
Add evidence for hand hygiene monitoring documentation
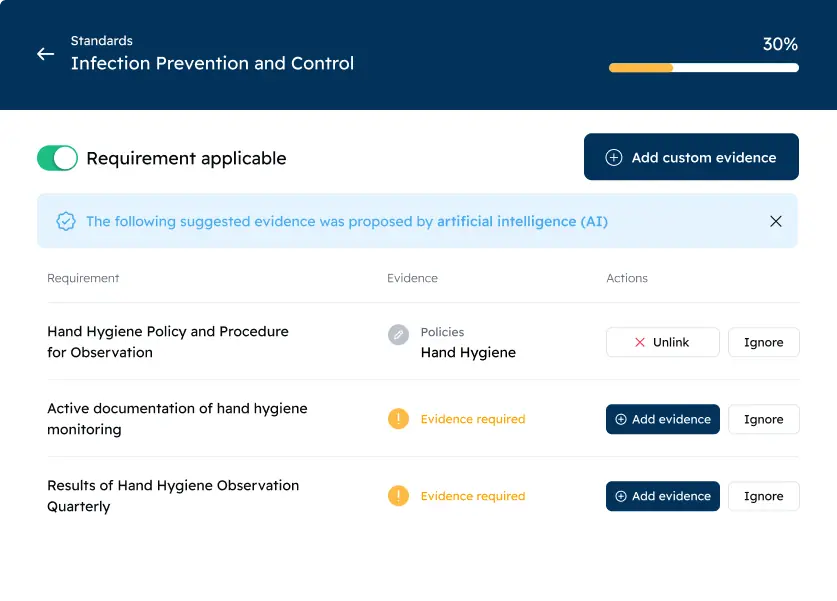coord(662,419)
